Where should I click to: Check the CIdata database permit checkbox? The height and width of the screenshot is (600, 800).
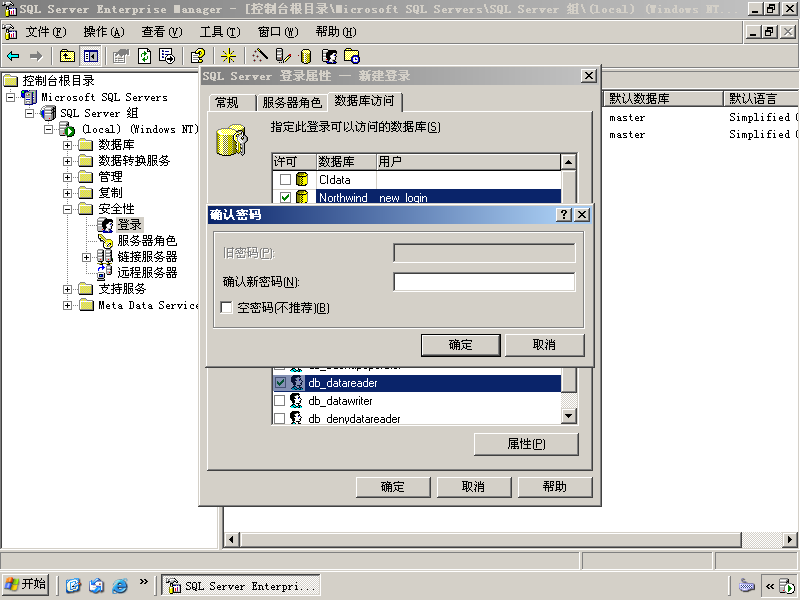tap(285, 180)
